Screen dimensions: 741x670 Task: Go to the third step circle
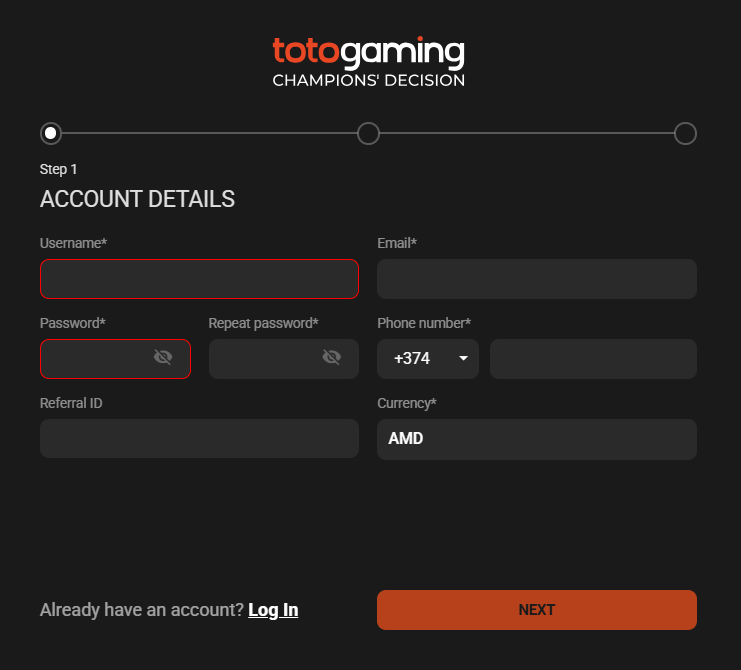685,133
